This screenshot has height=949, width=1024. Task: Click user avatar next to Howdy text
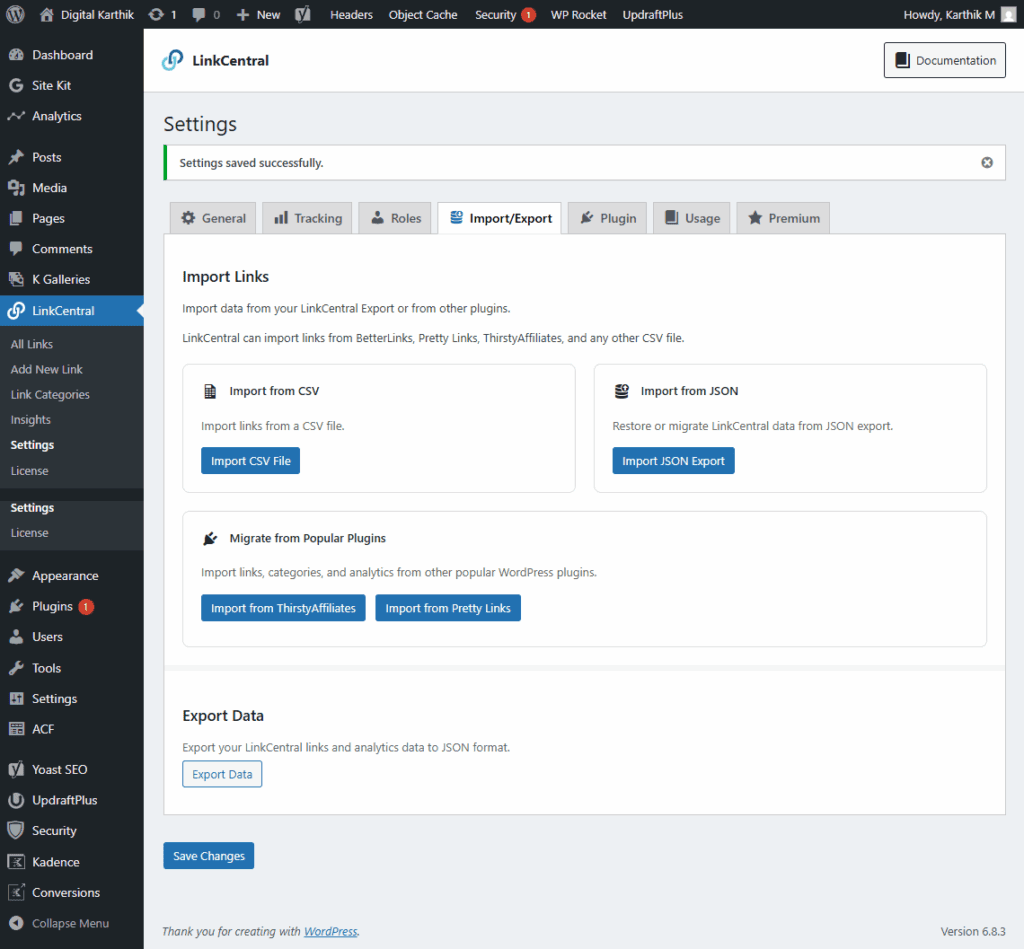pos(1008,15)
